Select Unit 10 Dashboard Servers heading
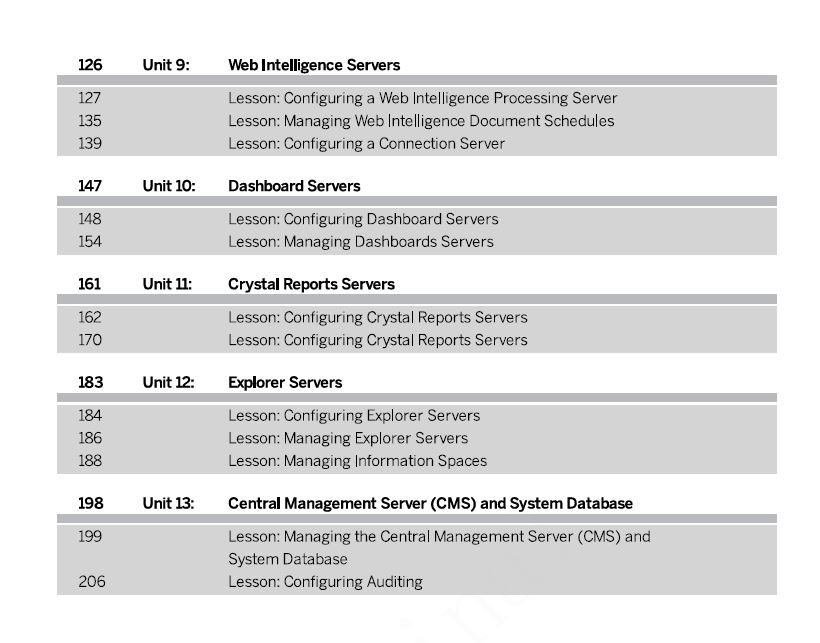 point(294,186)
